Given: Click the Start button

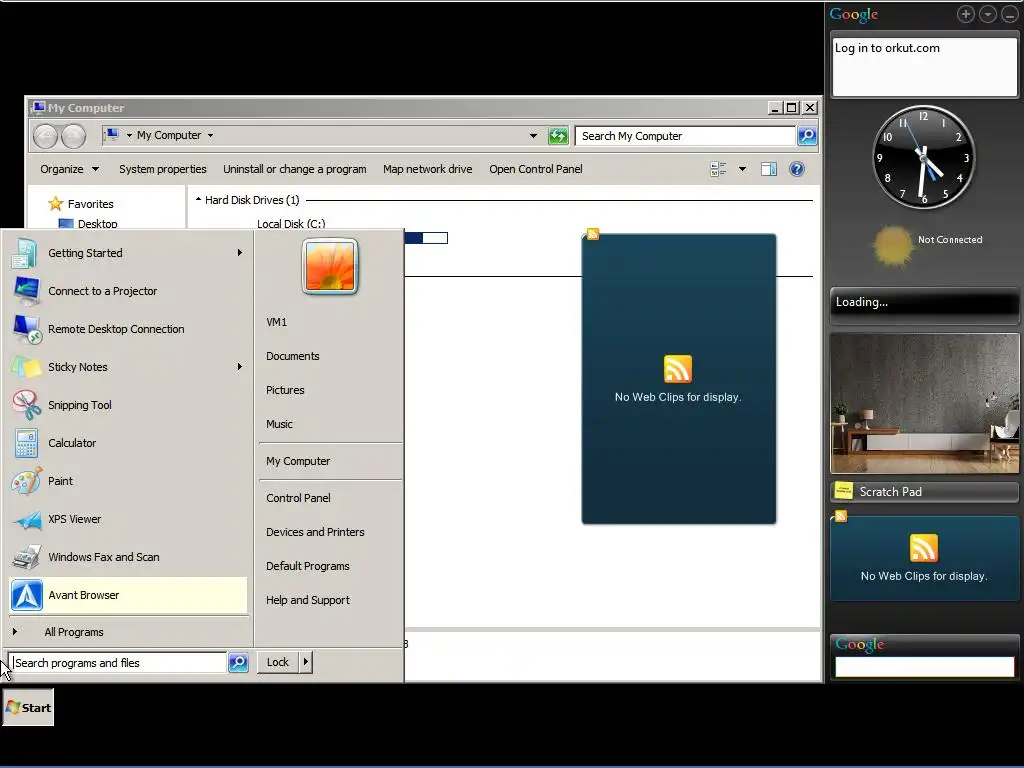Looking at the screenshot, I should (x=28, y=707).
